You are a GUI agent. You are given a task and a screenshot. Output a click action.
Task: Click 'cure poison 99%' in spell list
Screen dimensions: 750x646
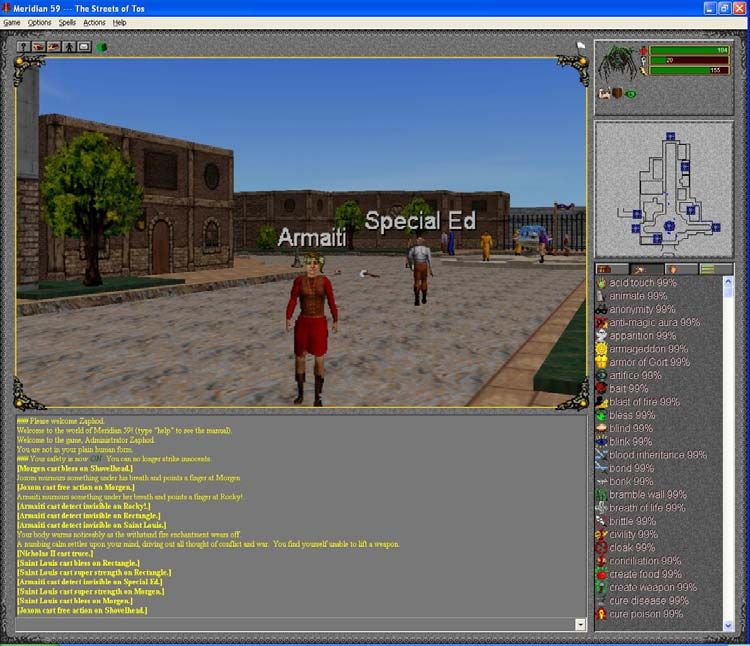click(x=646, y=614)
